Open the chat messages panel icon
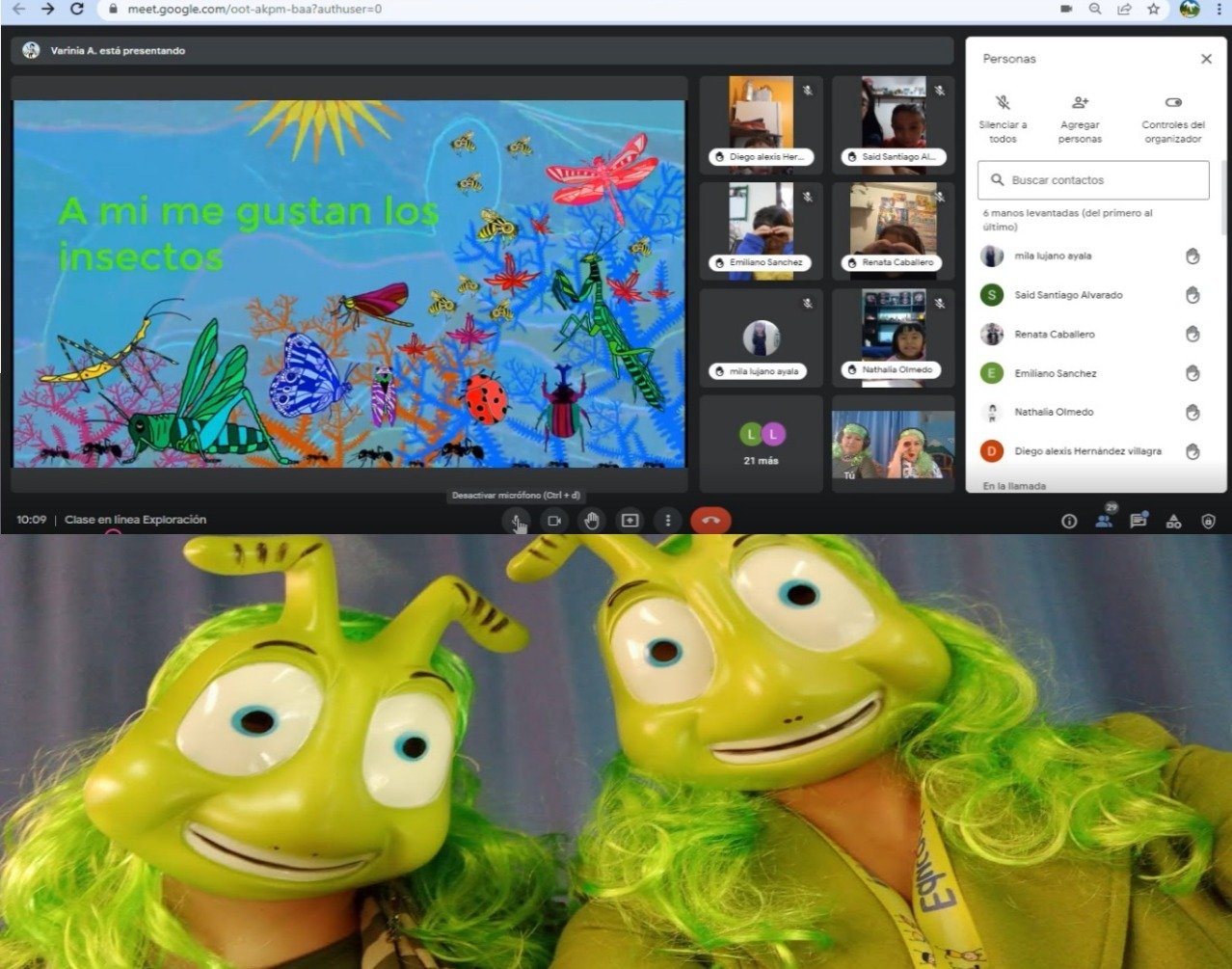 [1138, 521]
